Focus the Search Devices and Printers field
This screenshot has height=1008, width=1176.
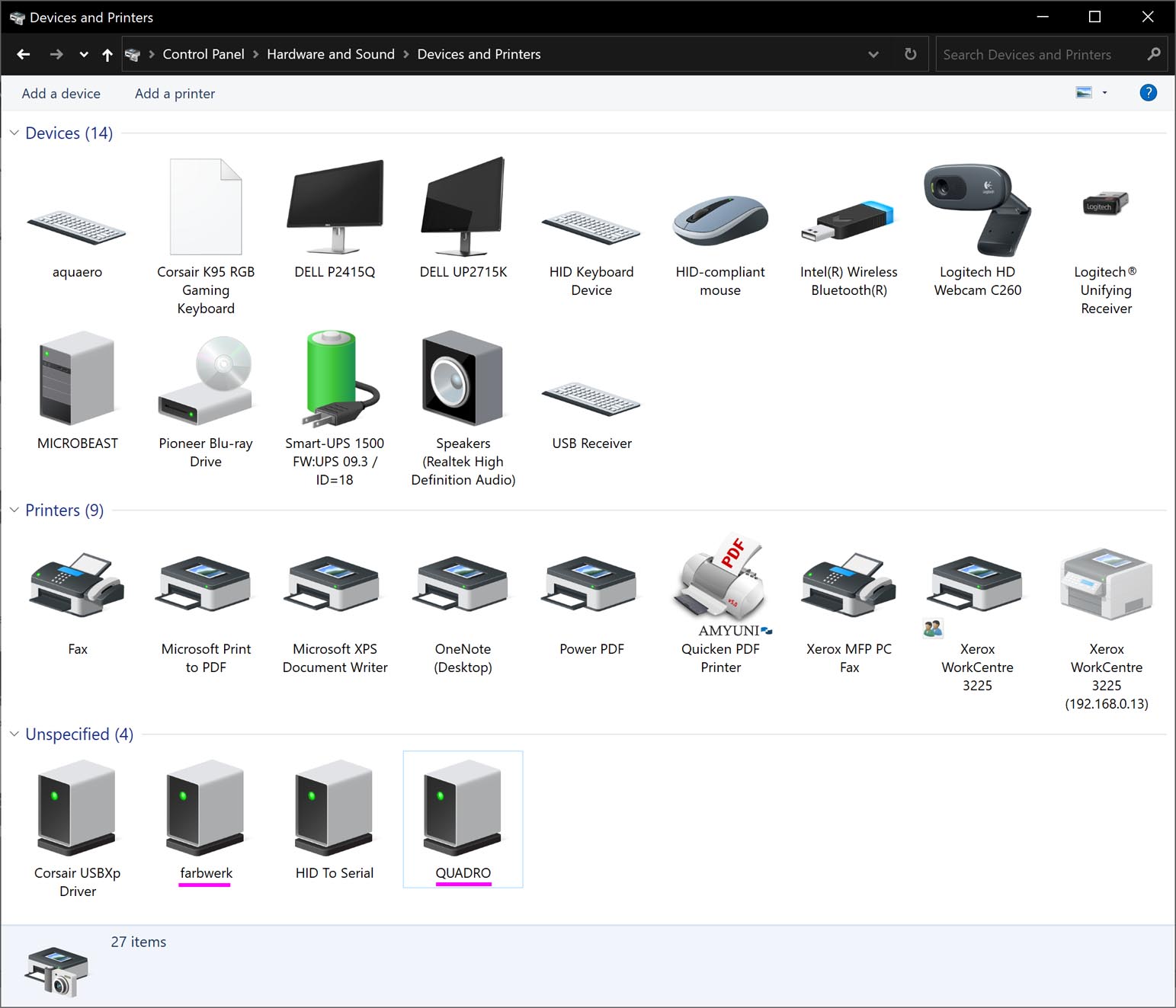coord(1040,55)
